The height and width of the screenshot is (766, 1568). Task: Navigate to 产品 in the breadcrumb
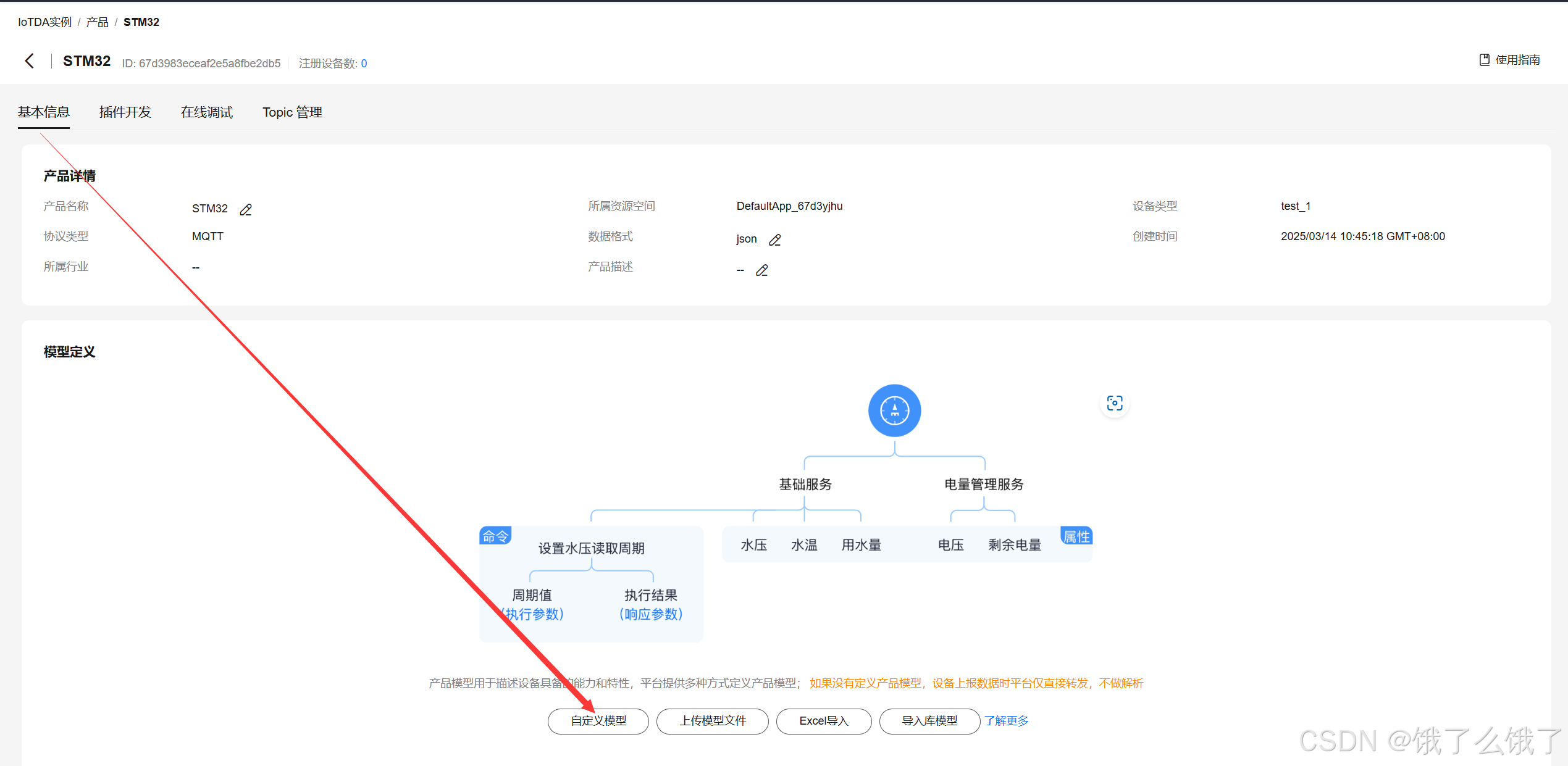[97, 22]
